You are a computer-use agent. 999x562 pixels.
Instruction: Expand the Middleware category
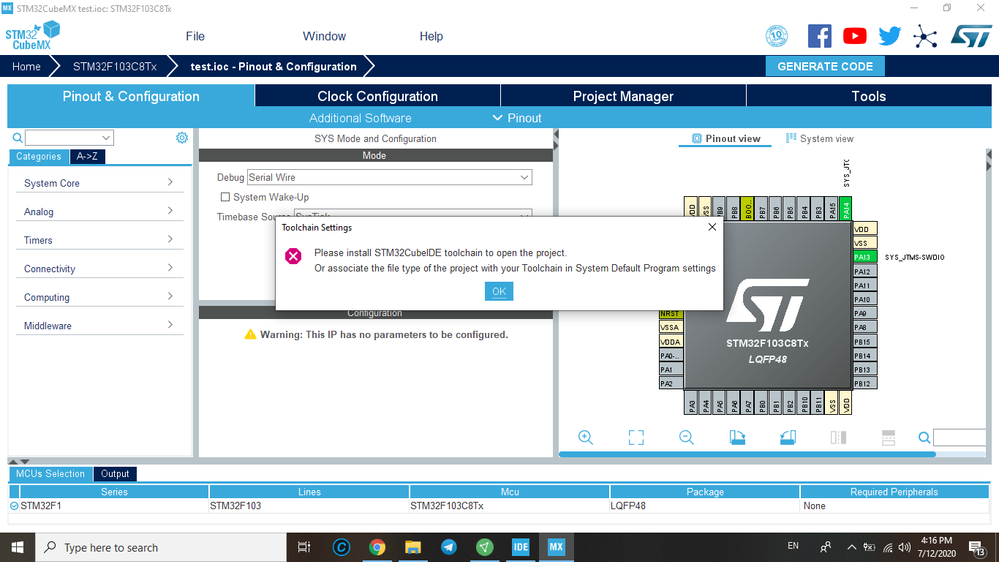click(98, 326)
